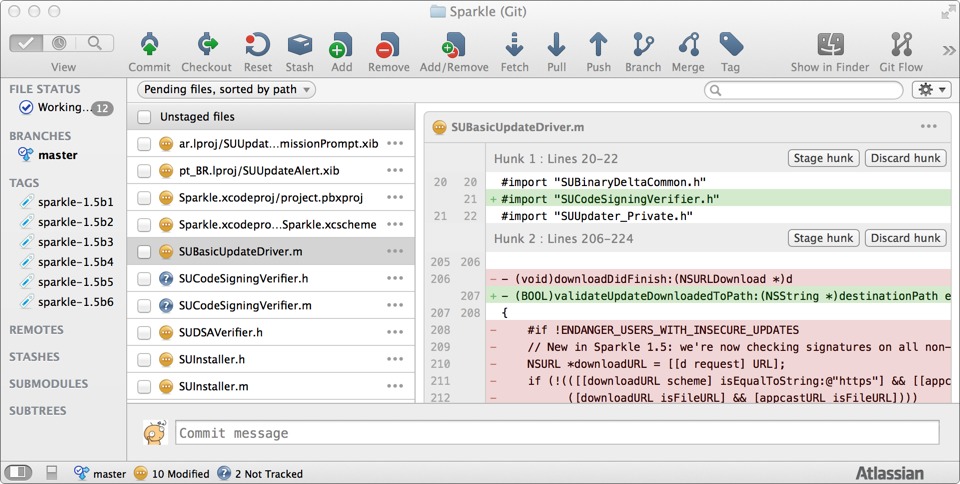Open actions menu for project.pbxproj row
Screen dimensions: 960x484
(395, 198)
